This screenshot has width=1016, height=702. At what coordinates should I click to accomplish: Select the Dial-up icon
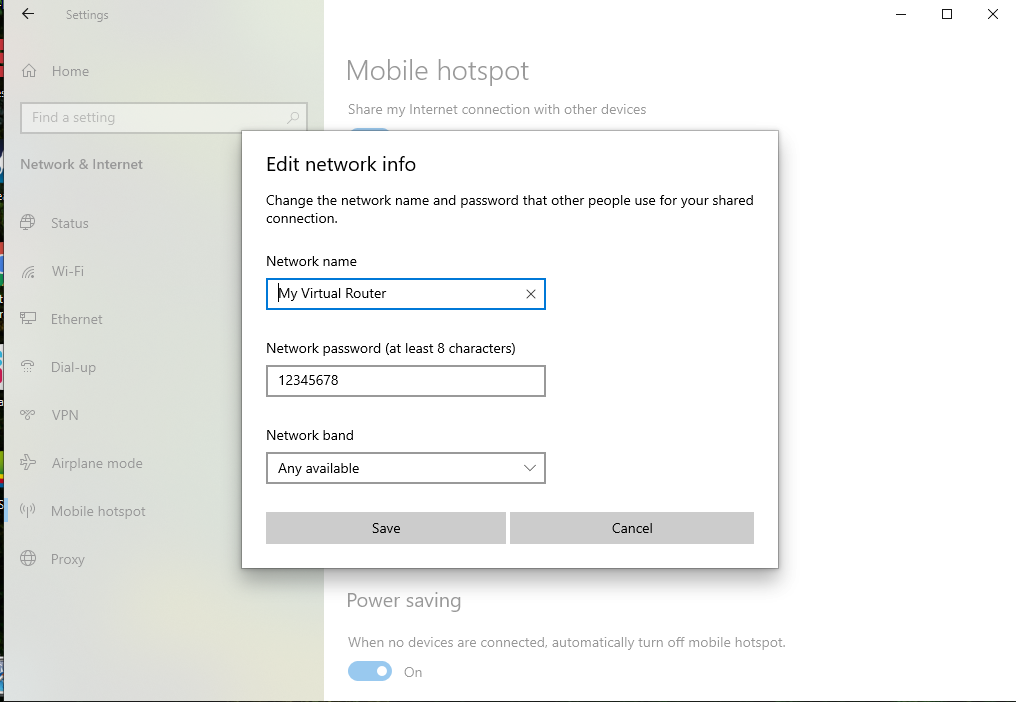click(28, 367)
